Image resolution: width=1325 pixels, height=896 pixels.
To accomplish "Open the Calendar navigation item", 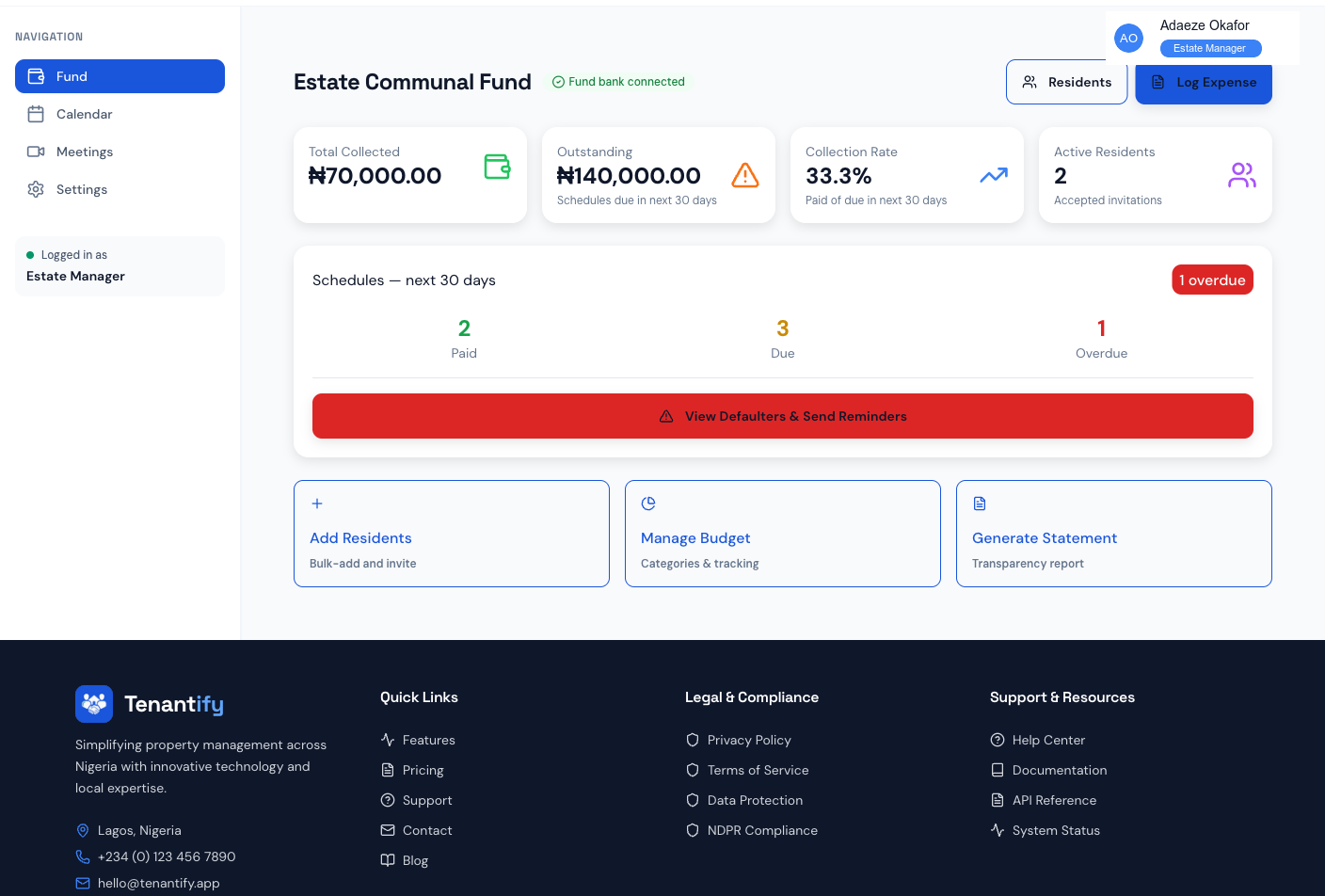I will click(x=120, y=114).
